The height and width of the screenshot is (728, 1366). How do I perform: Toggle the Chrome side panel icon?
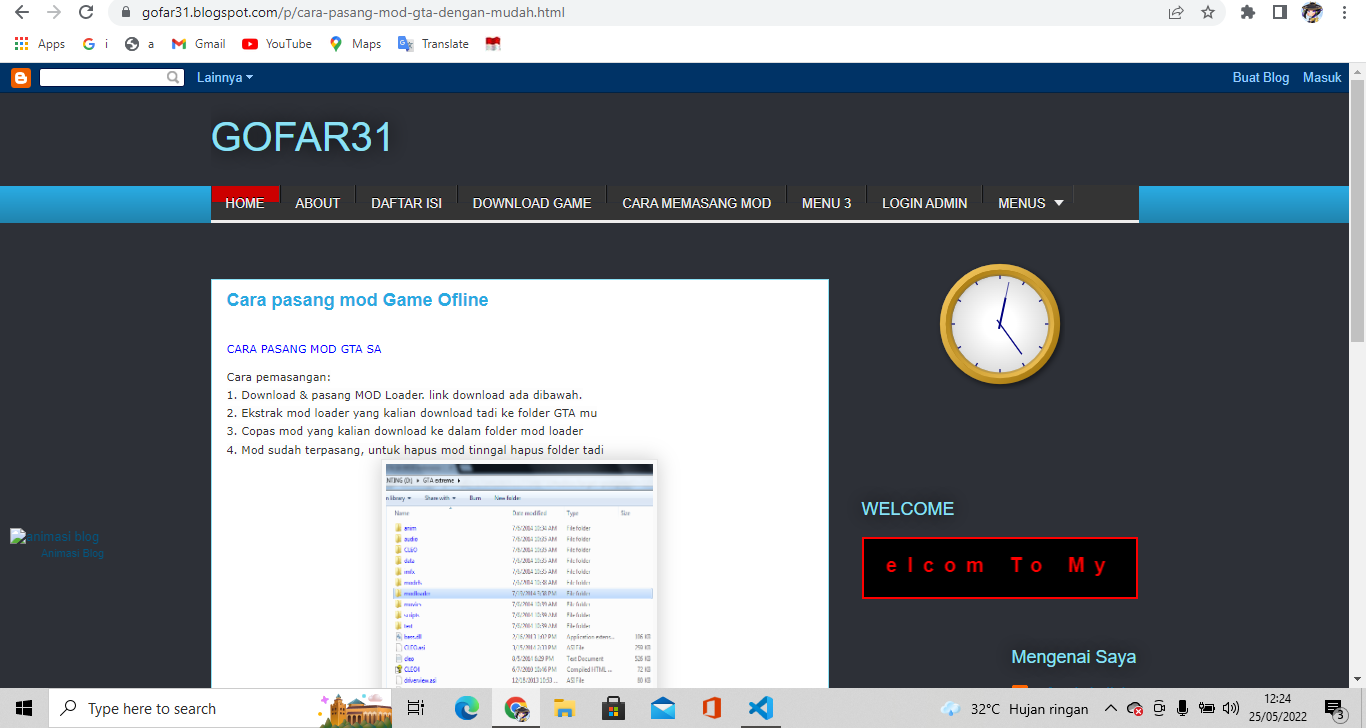click(1279, 13)
